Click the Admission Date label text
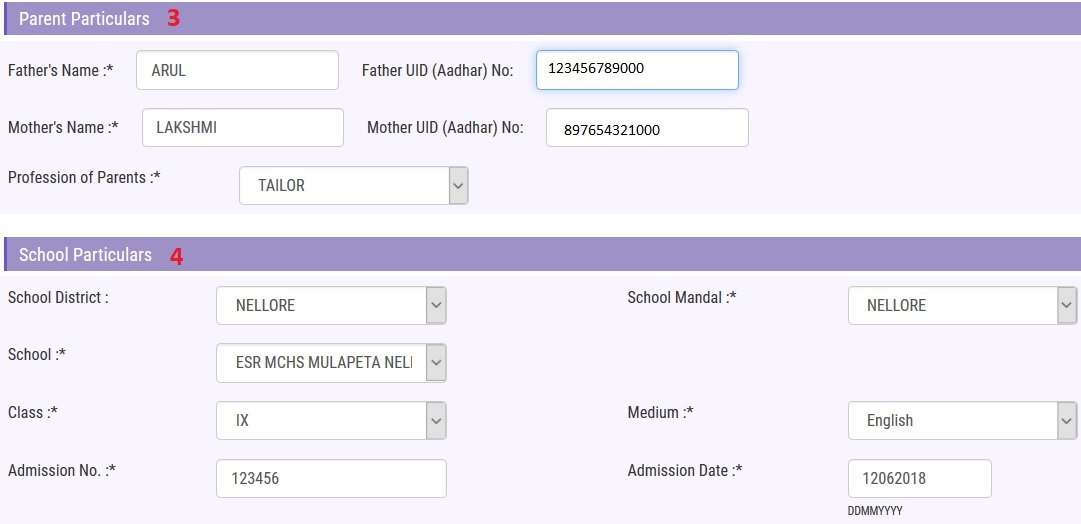 click(684, 470)
